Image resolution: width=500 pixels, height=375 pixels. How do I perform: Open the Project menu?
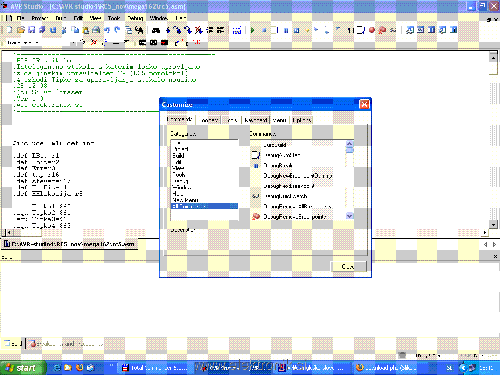[x=40, y=18]
